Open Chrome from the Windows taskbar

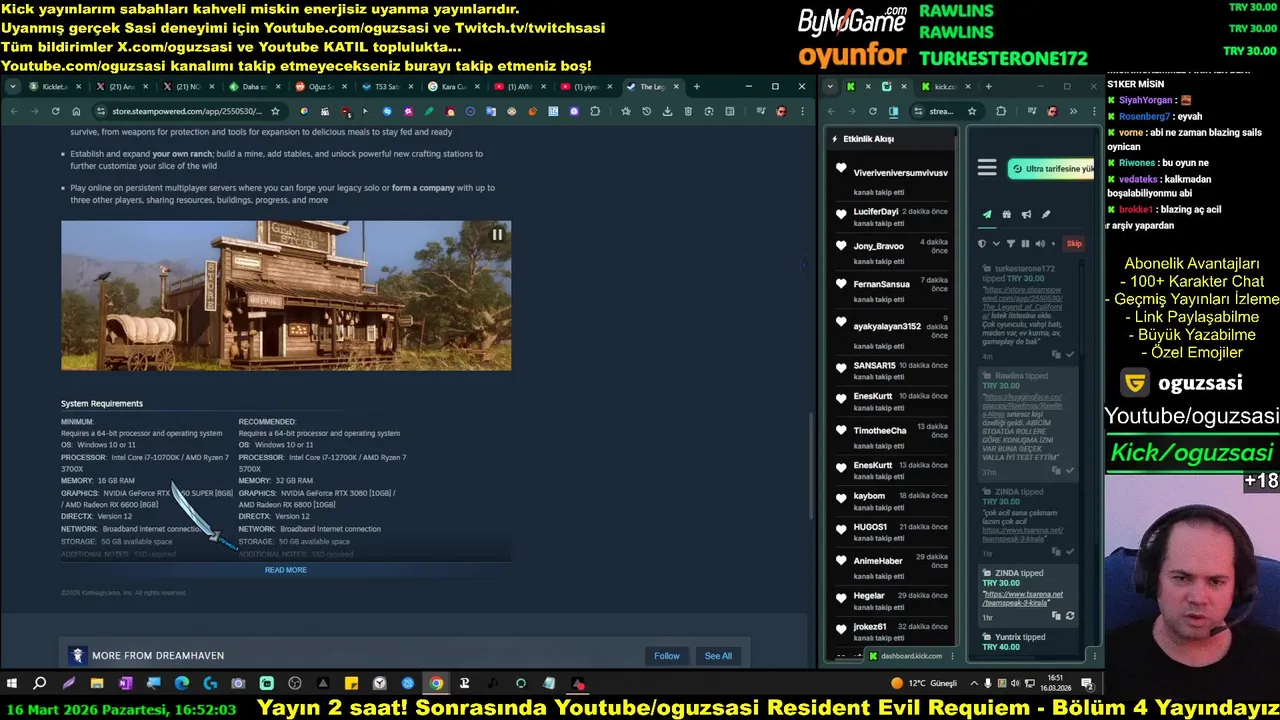point(436,684)
